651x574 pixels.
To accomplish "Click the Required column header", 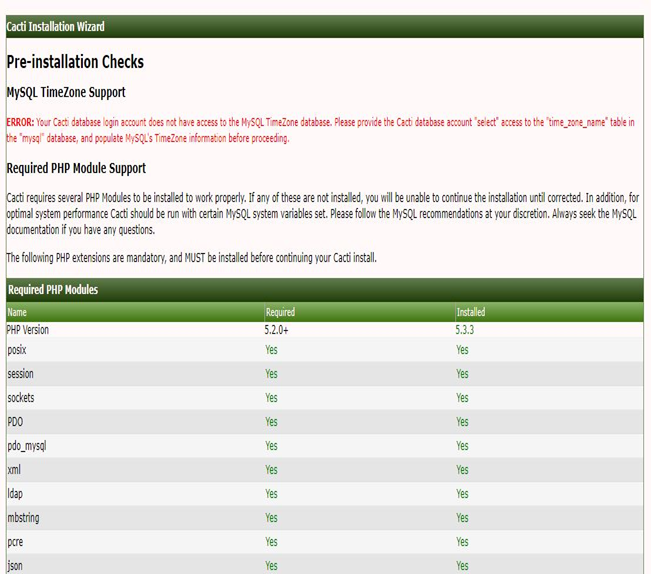I will (x=280, y=312).
